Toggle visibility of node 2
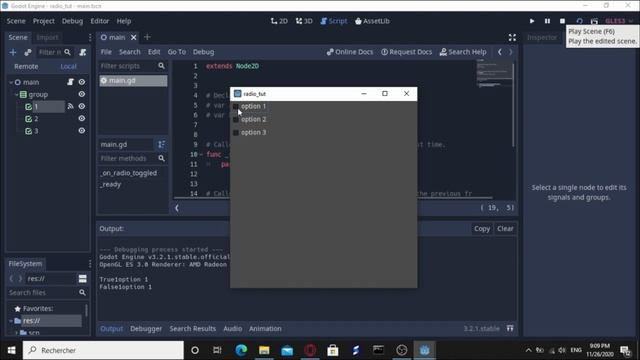 coord(82,119)
